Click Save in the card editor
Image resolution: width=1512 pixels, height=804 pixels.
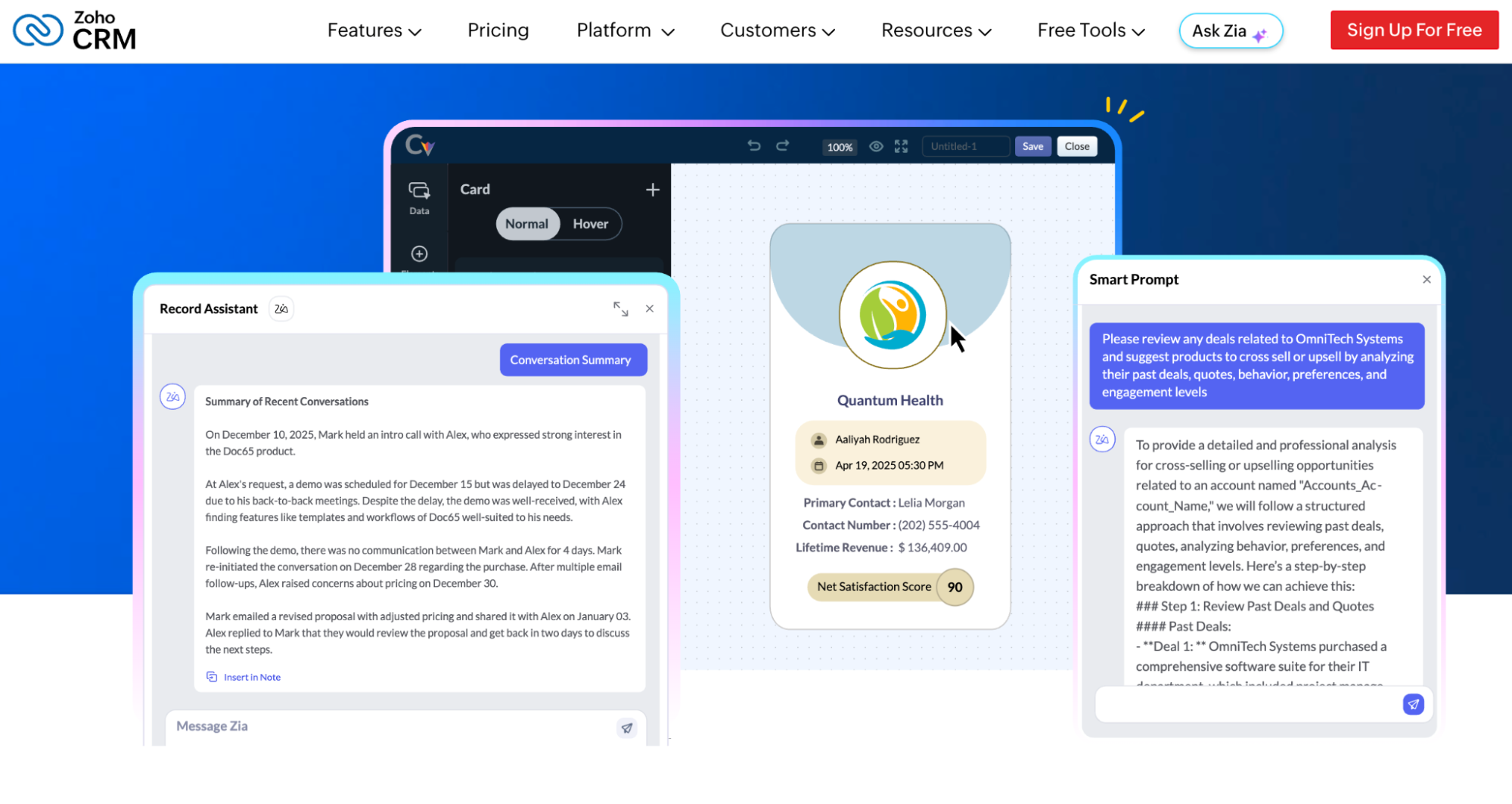1032,146
